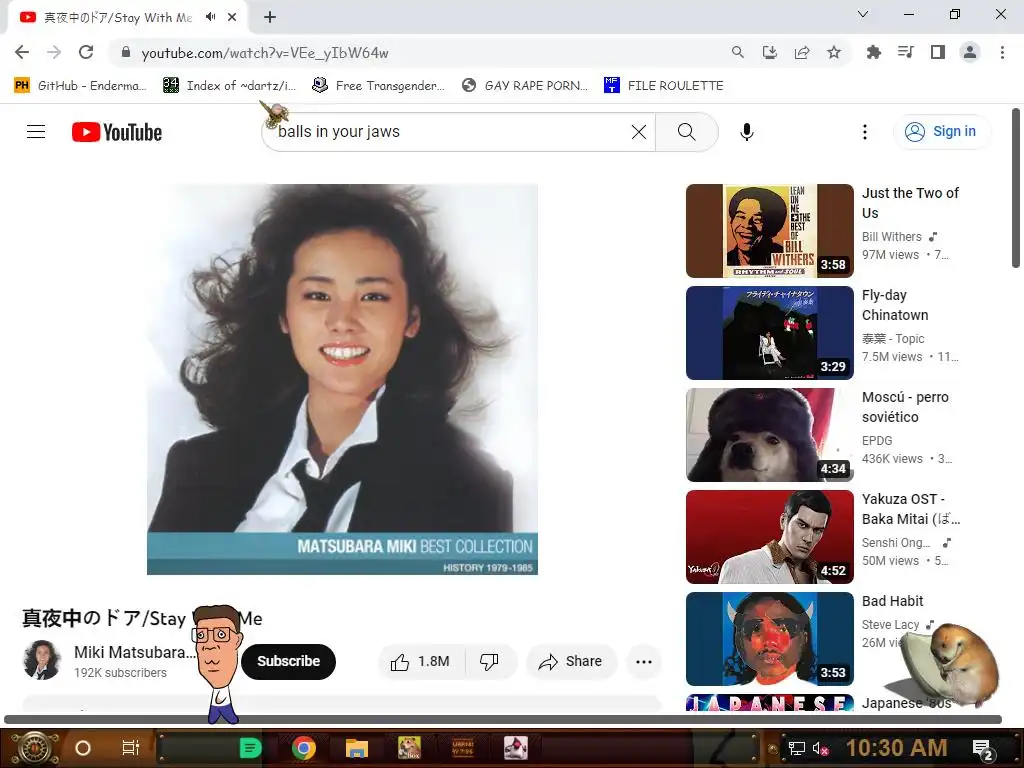Click the page vertical scrollbar thumb
Viewport: 1024px width, 768px height.
1016,188
